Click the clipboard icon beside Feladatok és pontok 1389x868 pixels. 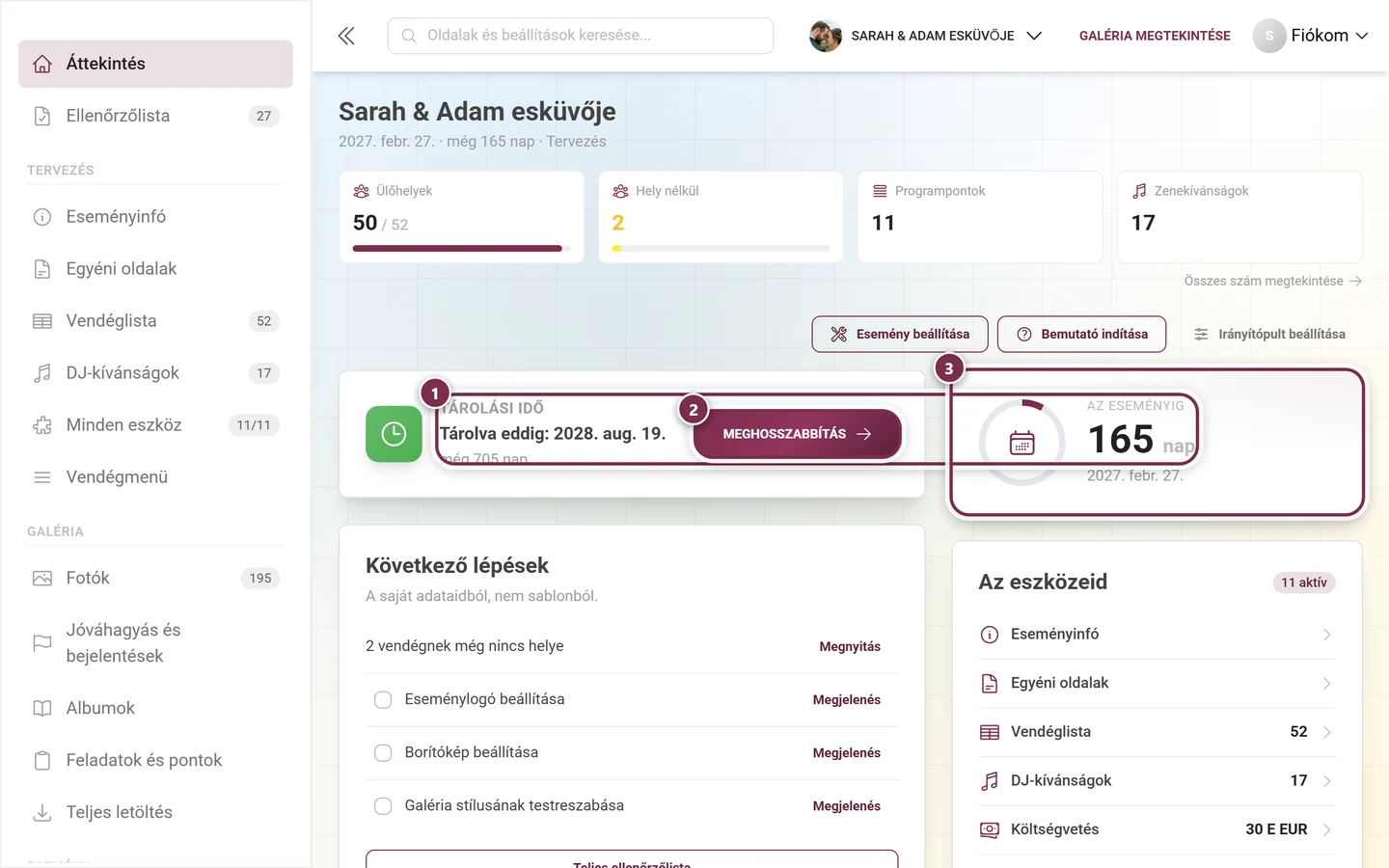(42, 761)
